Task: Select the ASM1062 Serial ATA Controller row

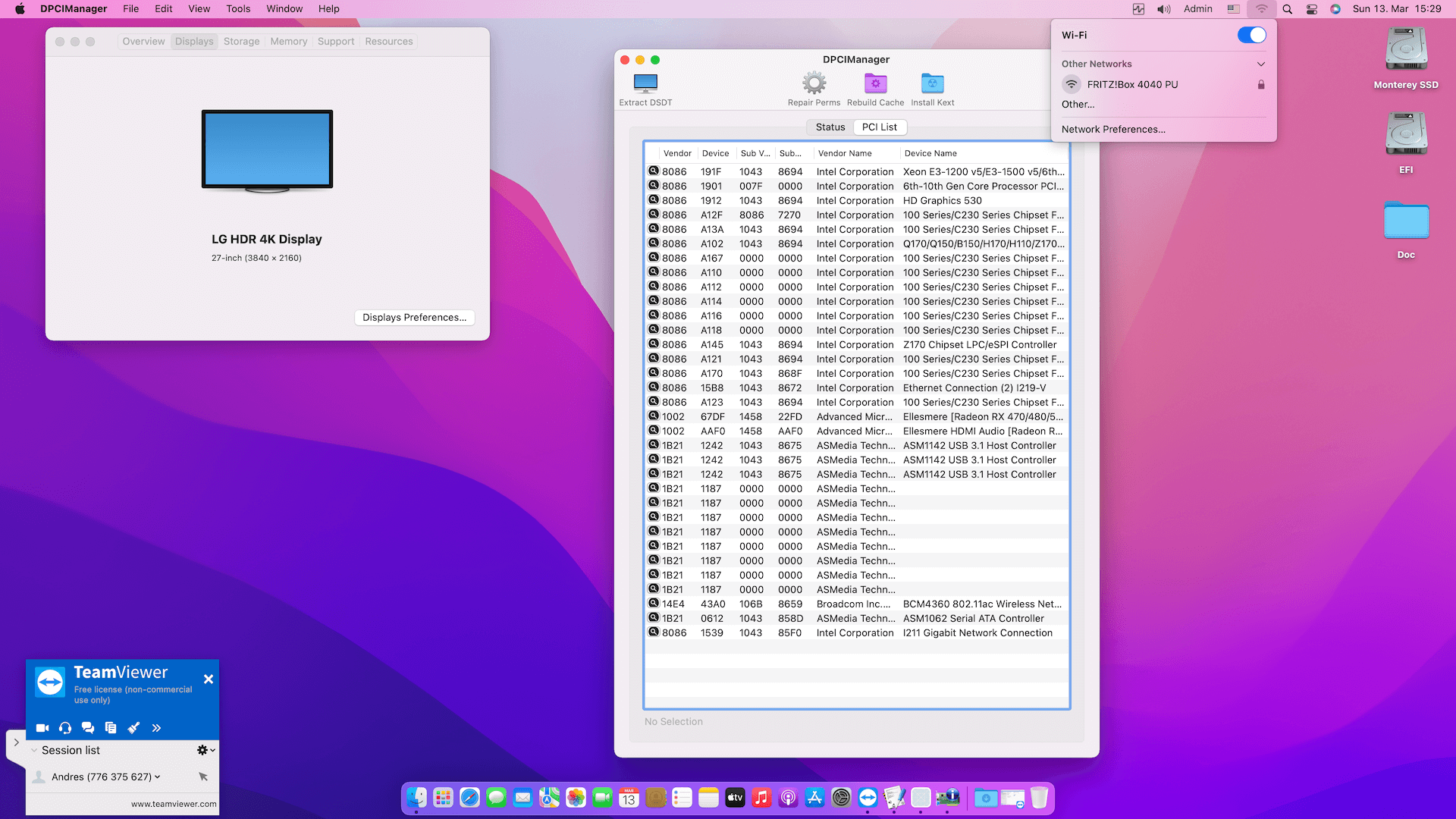Action: click(x=857, y=619)
